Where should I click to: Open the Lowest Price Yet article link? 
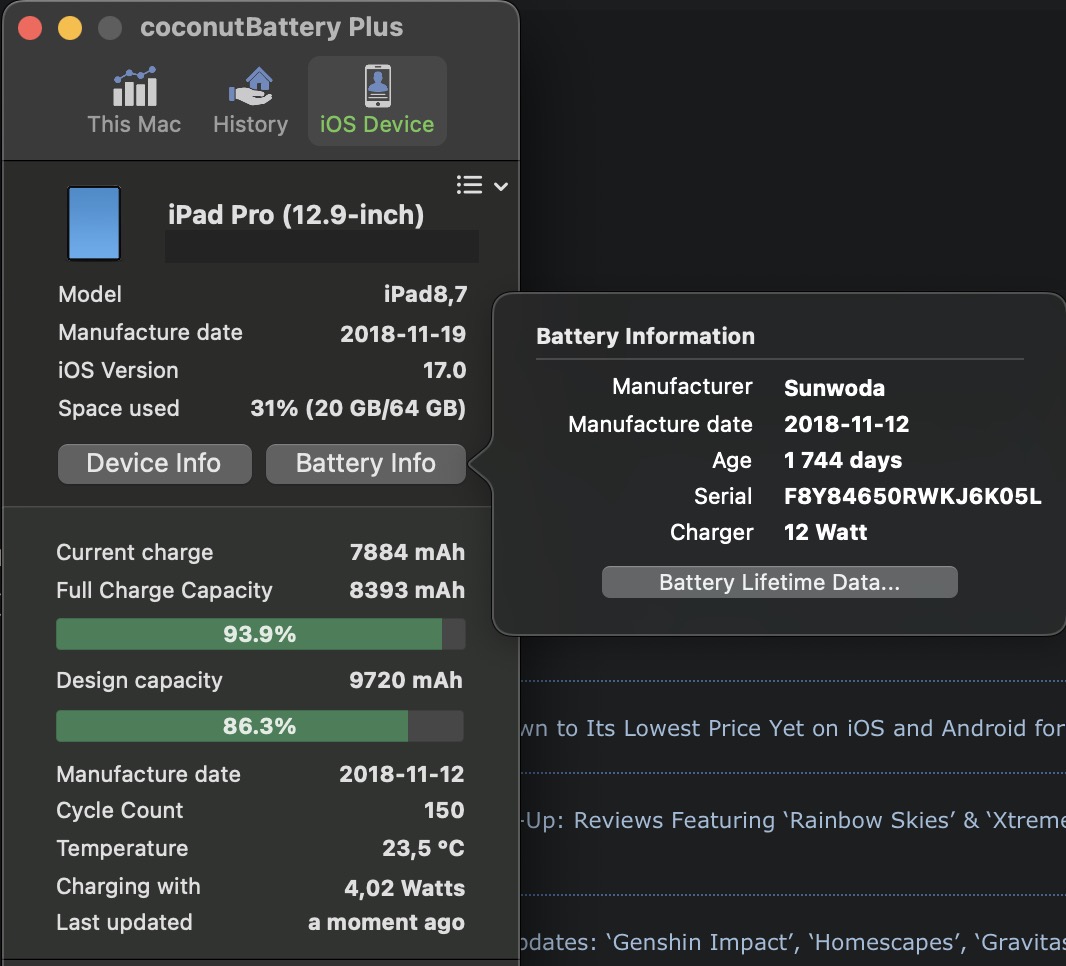coord(792,728)
